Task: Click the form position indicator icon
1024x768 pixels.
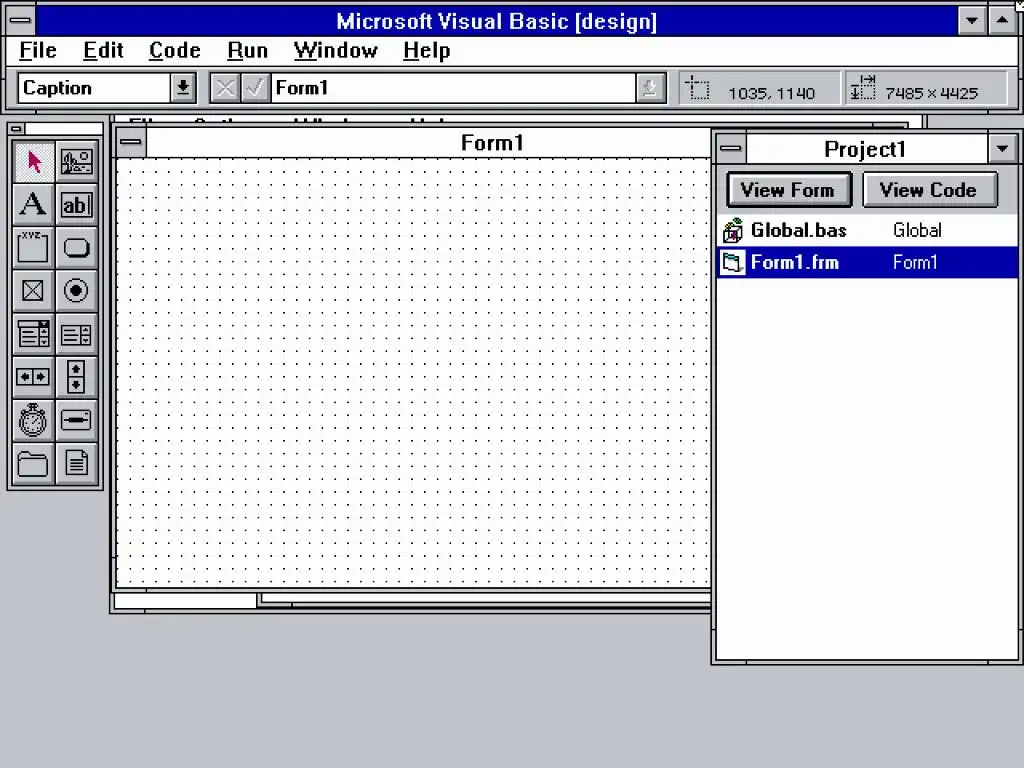Action: coord(697,88)
